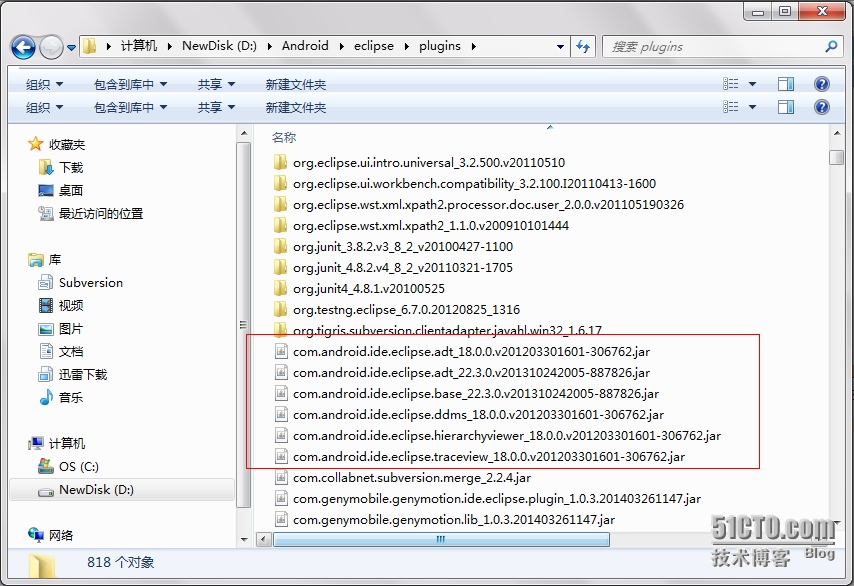This screenshot has height=586, width=854.
Task: Open the OS (C:) drive
Action: 78,467
